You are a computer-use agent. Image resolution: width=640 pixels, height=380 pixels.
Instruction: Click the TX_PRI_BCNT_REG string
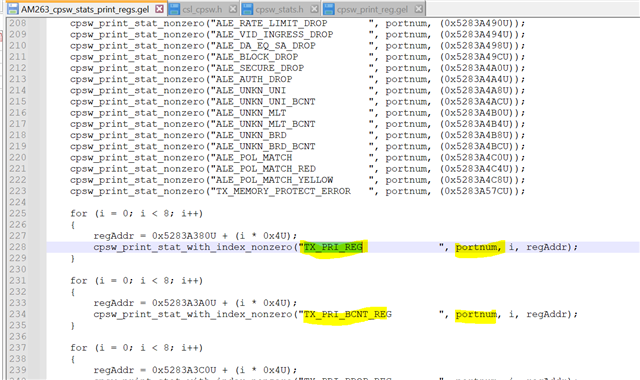[348, 314]
